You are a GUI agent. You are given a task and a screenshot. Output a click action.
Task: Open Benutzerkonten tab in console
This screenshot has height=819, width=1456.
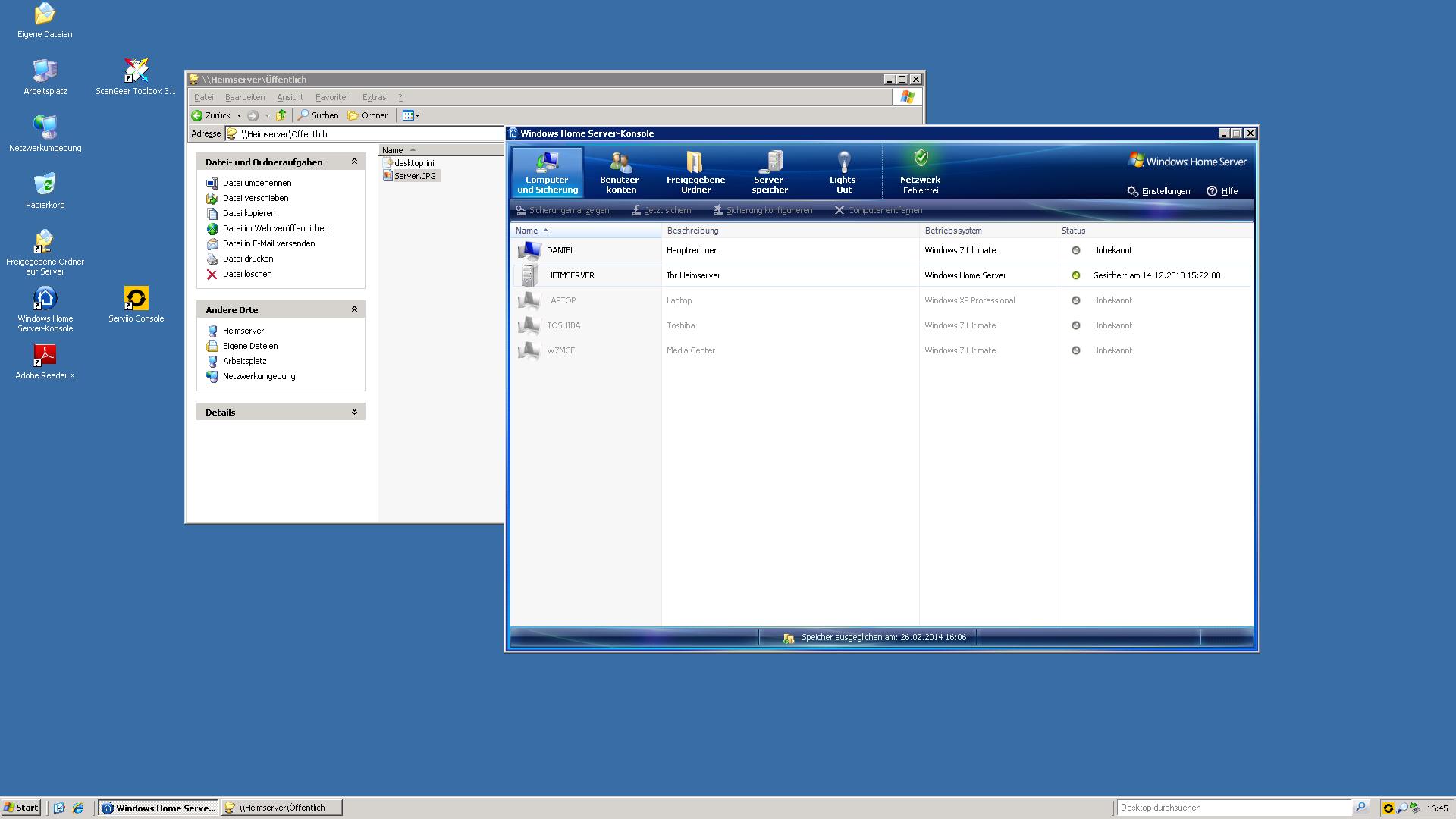point(620,172)
